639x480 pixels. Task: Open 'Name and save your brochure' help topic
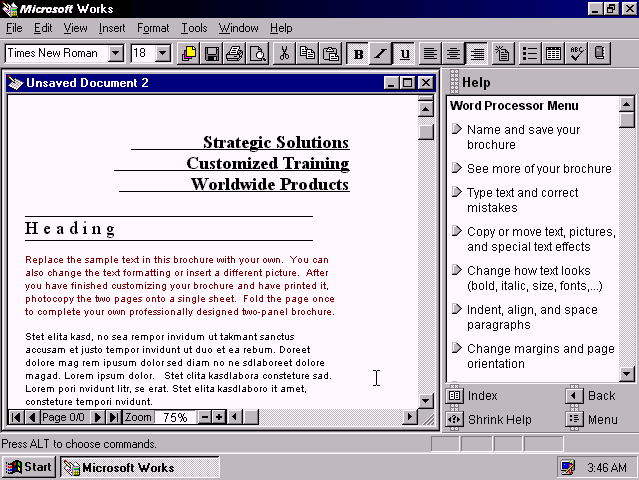tap(523, 137)
